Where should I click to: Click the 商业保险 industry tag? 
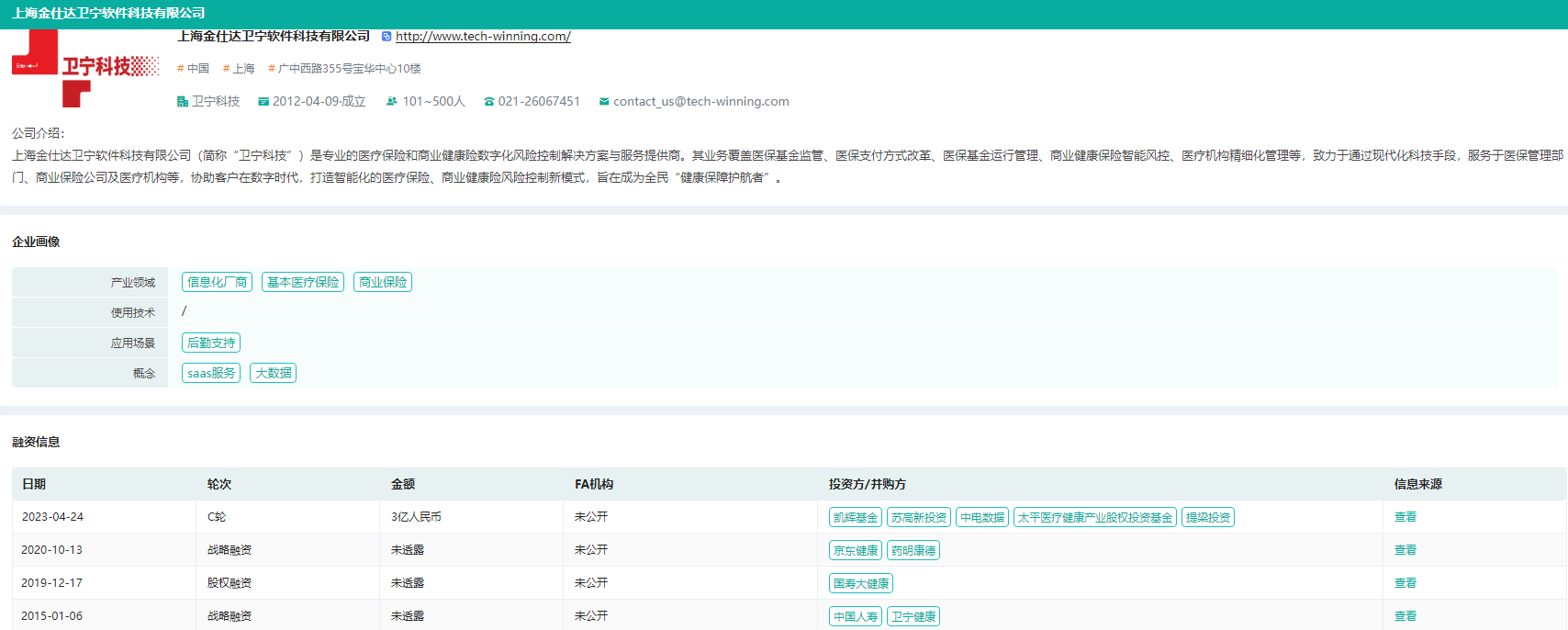click(x=383, y=282)
